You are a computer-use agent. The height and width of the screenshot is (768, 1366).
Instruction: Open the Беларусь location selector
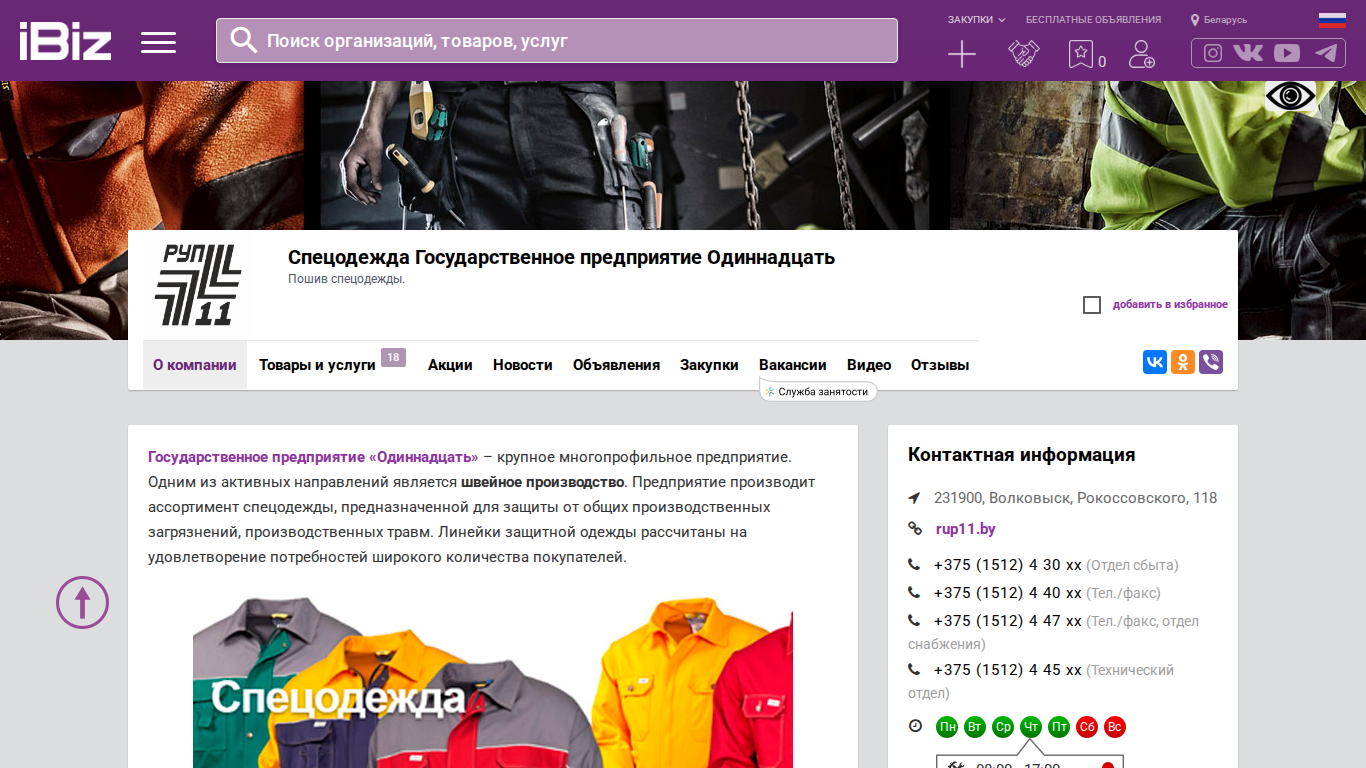click(1219, 20)
